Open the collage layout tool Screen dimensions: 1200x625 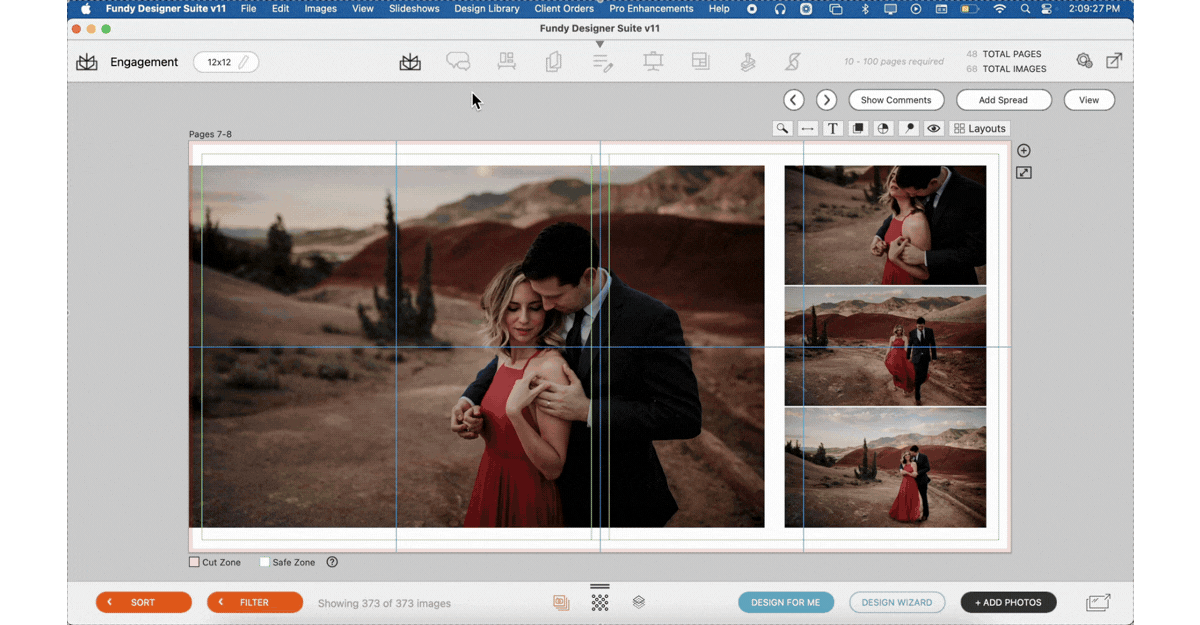coord(700,62)
